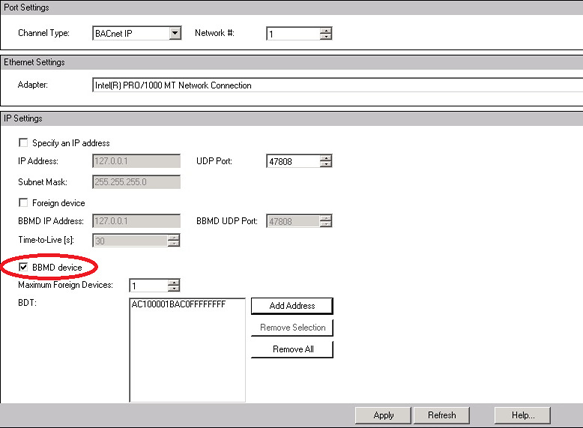Increase Maximum Foreign Devices count
This screenshot has height=428, width=583.
[x=174, y=283]
